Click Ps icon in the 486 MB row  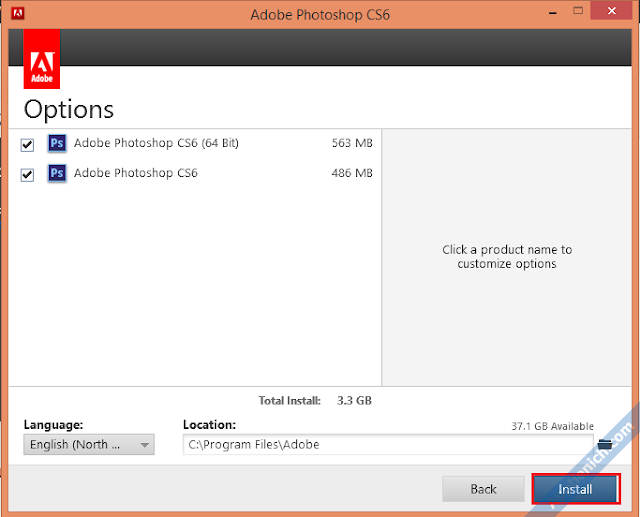pos(57,173)
